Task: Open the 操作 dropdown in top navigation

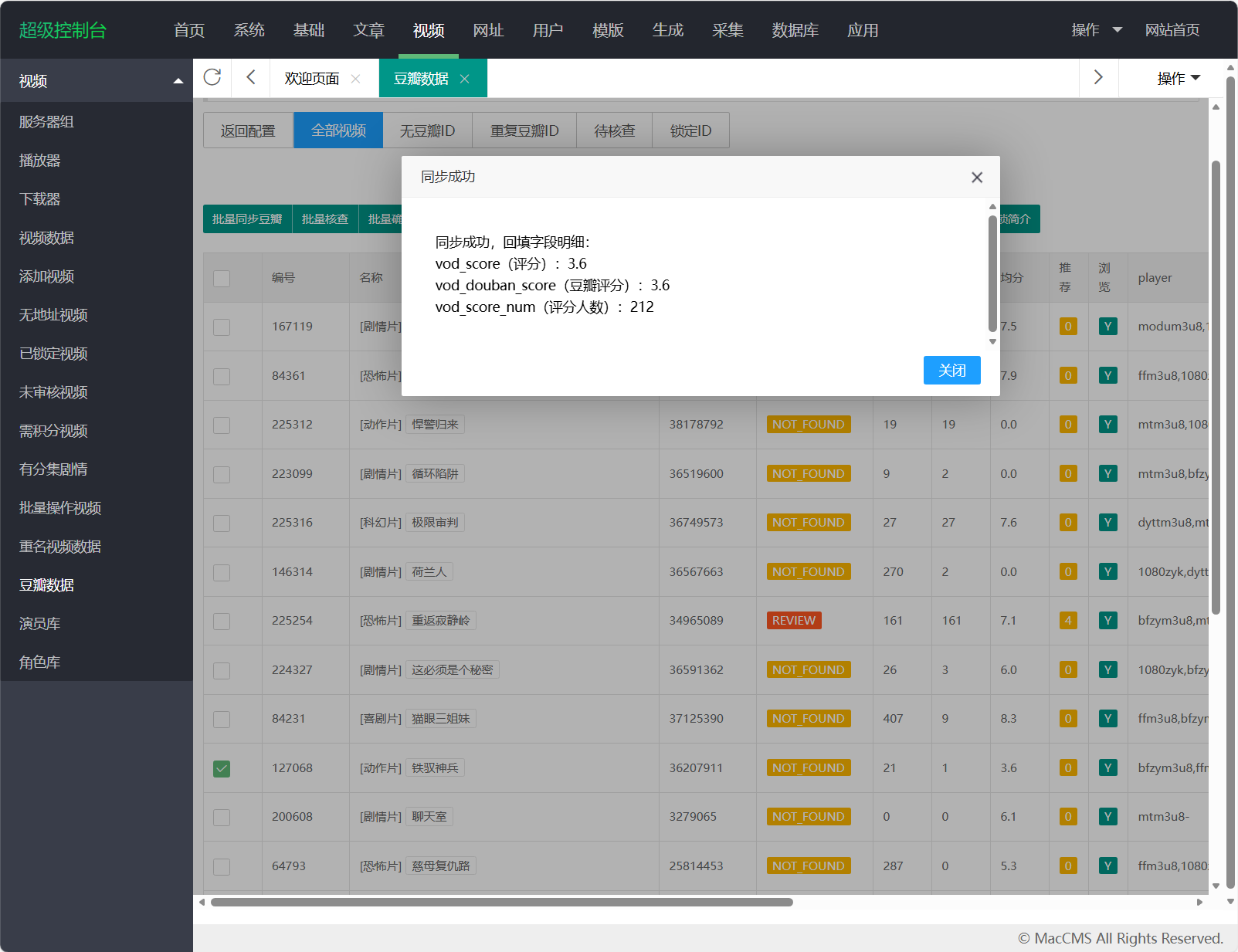Action: tap(1096, 30)
